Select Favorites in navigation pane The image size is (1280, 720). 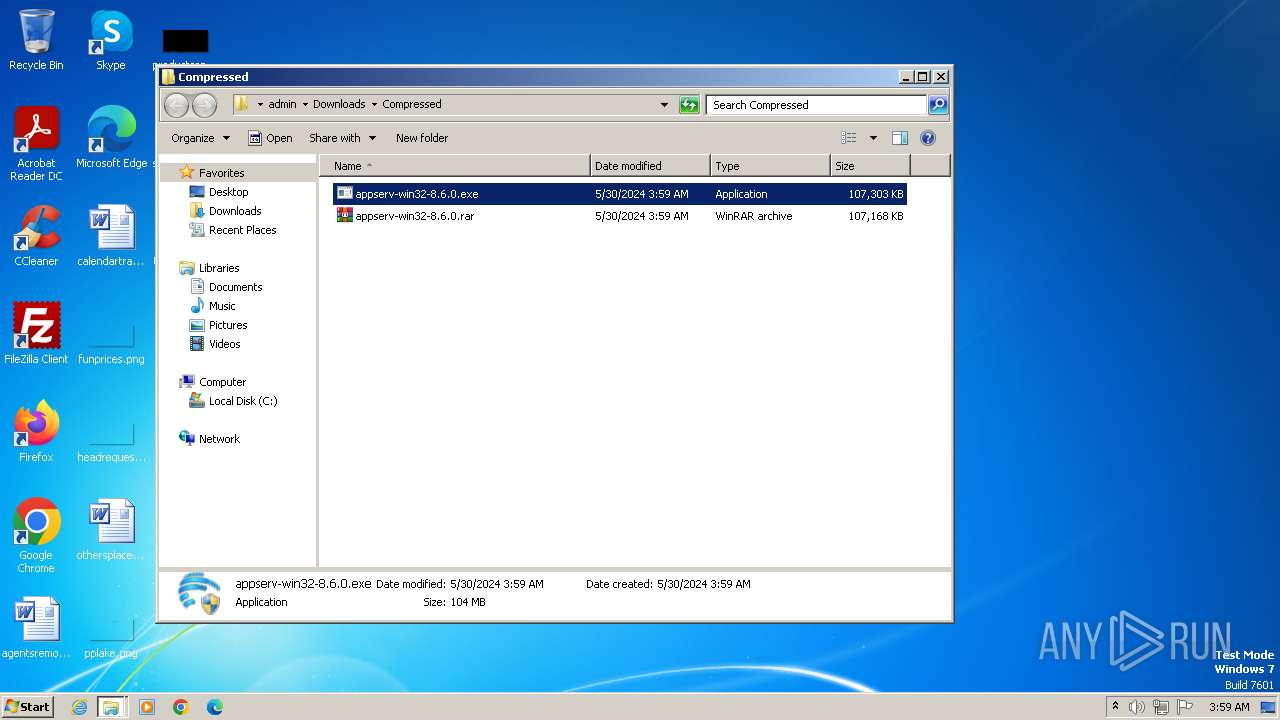point(221,173)
